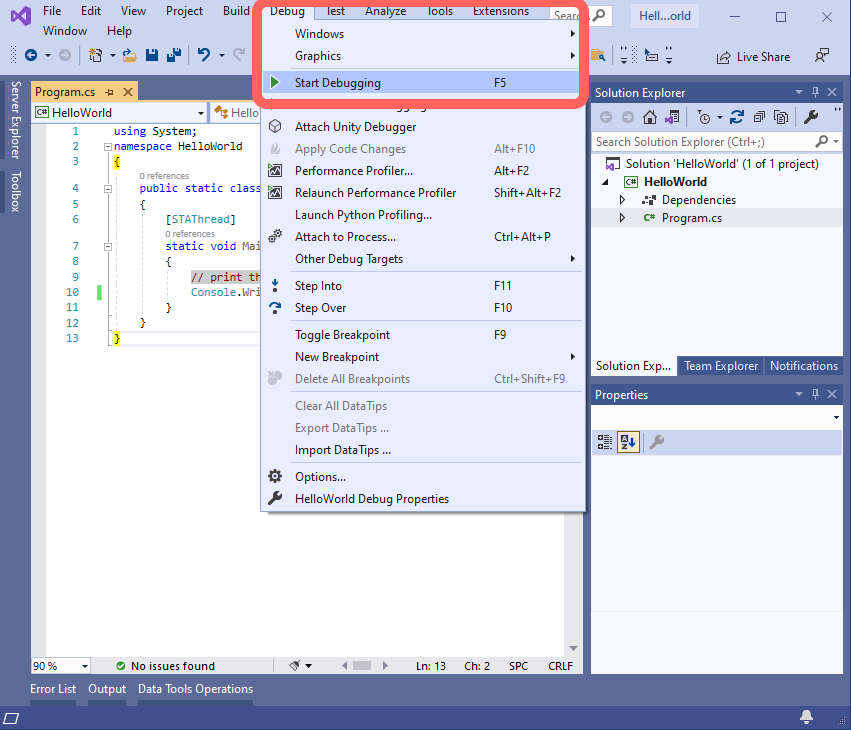
Task: Switch to the Team Explorer tab
Action: pyautogui.click(x=720, y=366)
